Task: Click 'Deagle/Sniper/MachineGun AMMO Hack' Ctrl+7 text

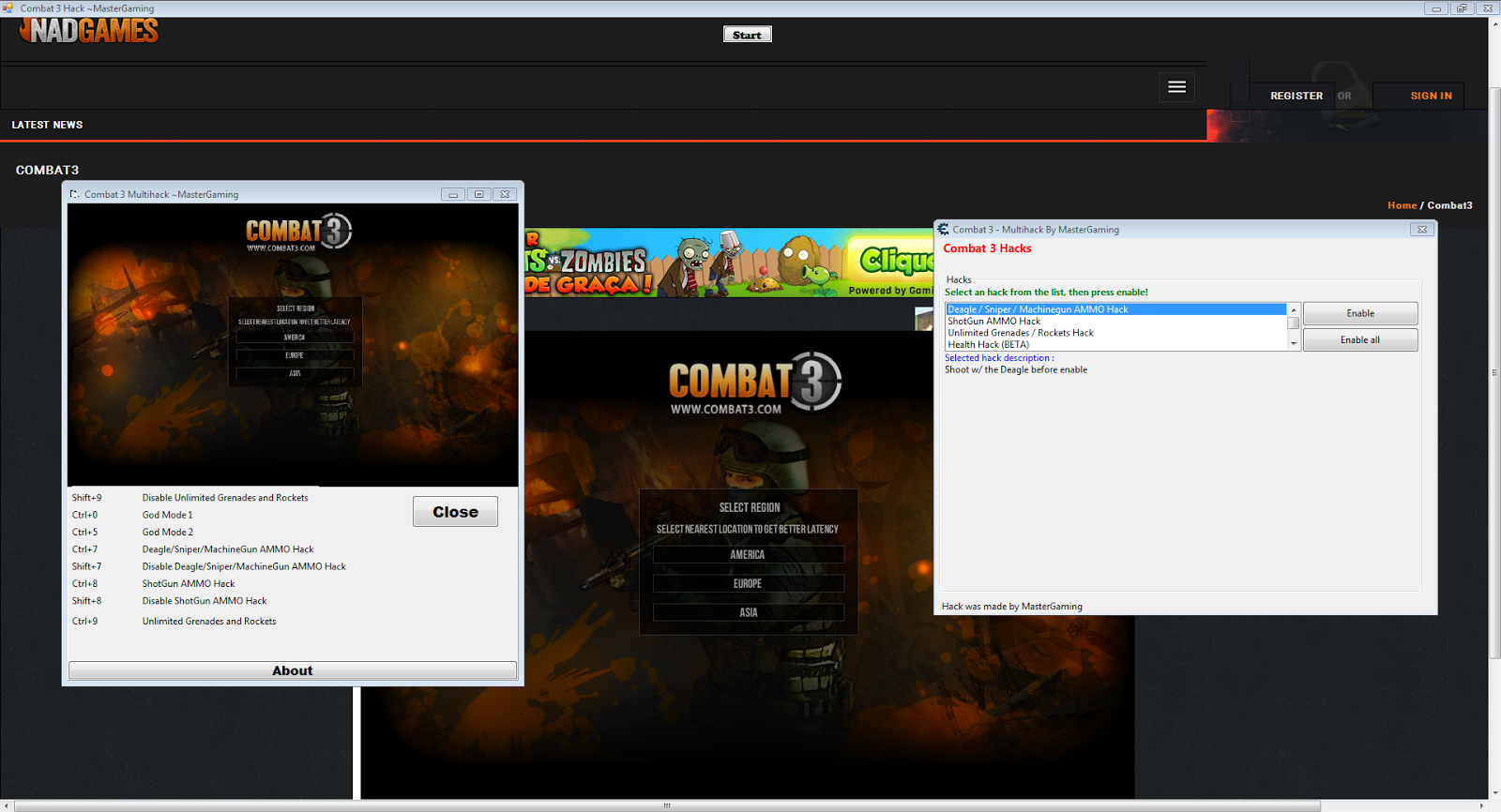Action: (x=228, y=549)
